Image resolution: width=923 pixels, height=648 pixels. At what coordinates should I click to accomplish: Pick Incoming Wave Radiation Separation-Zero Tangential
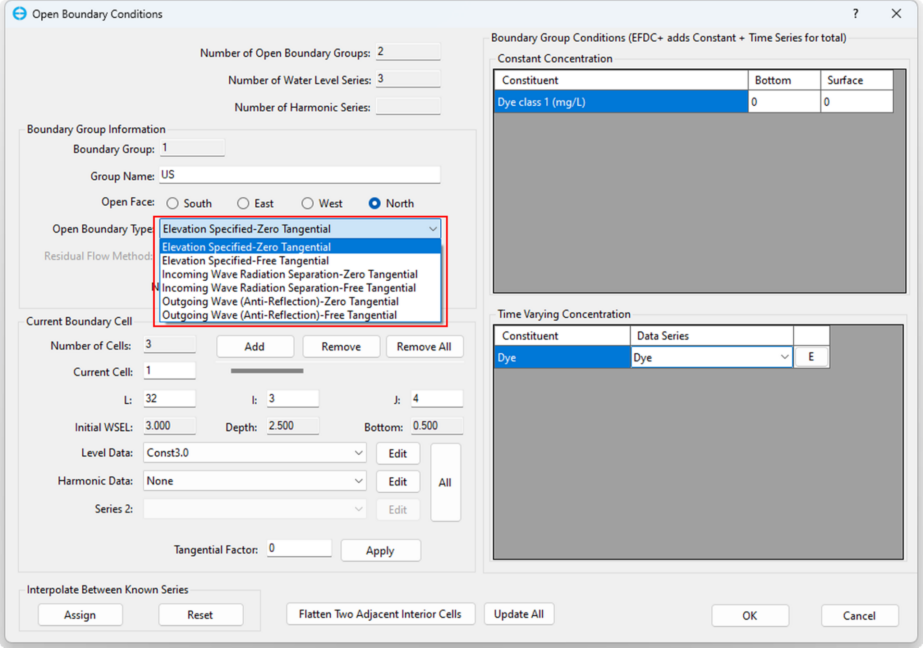pos(289,274)
